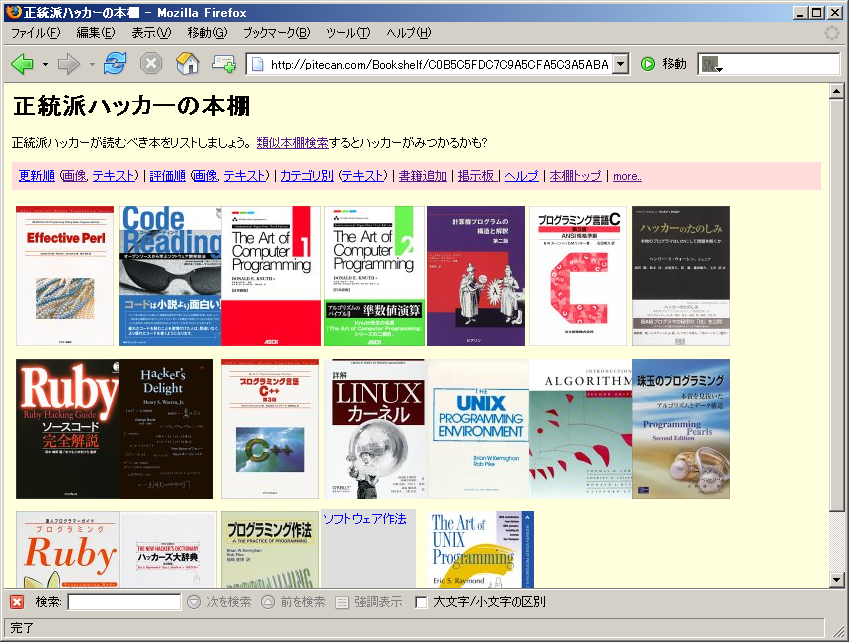
Task: Click テキスト link after 評価順
Action: pos(244,176)
